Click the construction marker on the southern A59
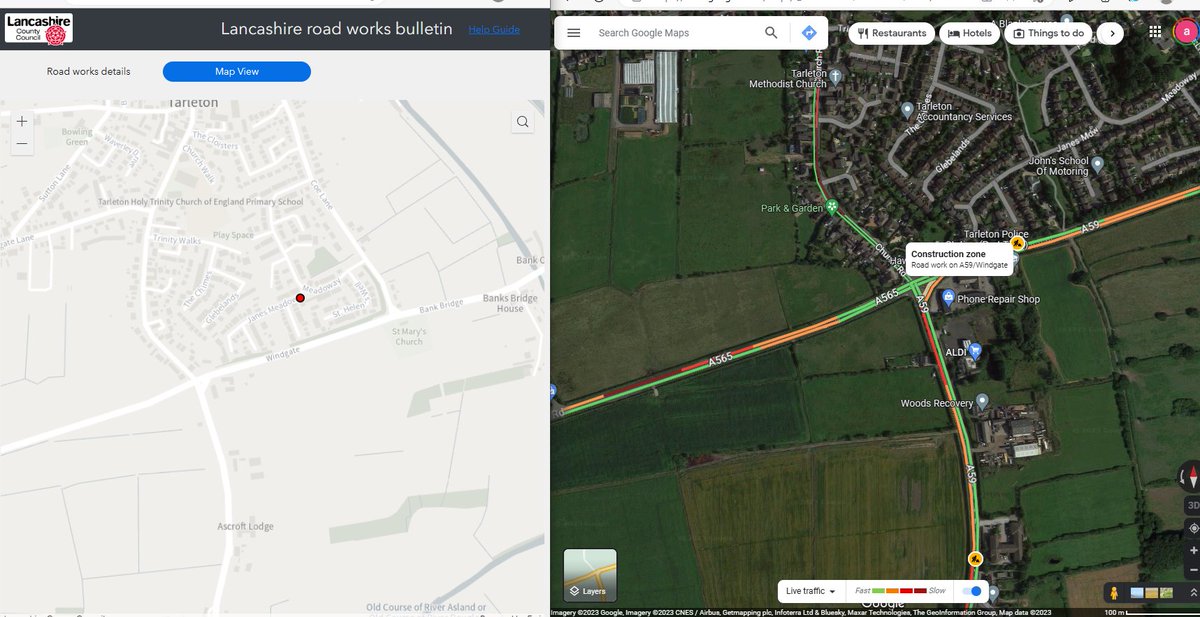The image size is (1200, 617). pos(975,559)
